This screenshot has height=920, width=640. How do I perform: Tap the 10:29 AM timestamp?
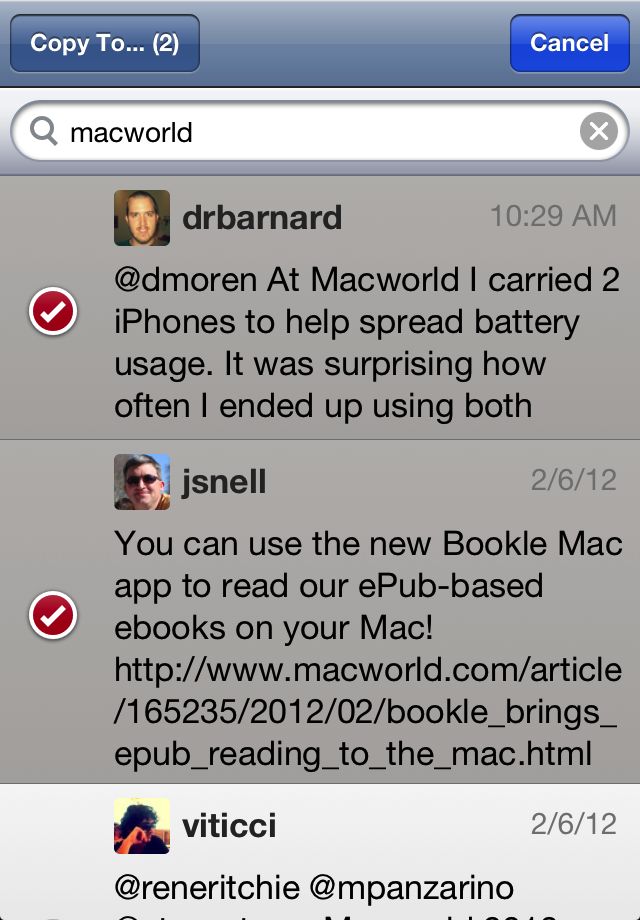pyautogui.click(x=553, y=216)
